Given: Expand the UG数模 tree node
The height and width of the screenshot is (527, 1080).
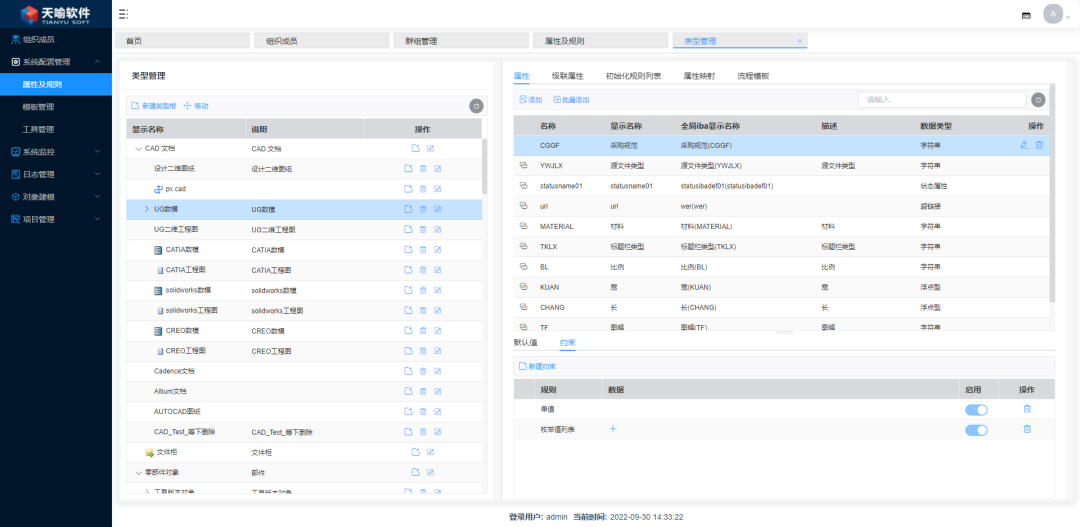Looking at the screenshot, I should pyautogui.click(x=146, y=209).
